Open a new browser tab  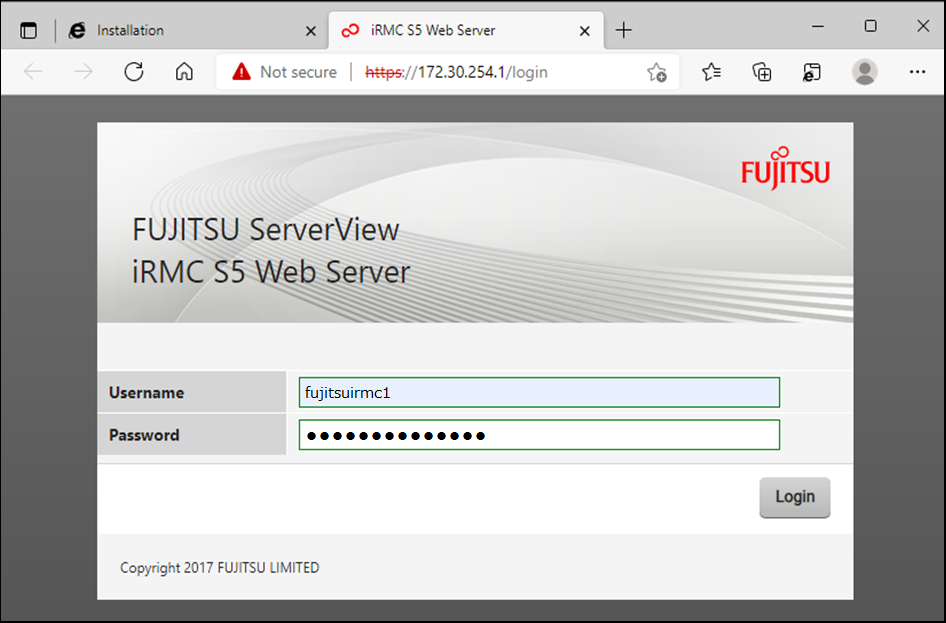[x=624, y=30]
